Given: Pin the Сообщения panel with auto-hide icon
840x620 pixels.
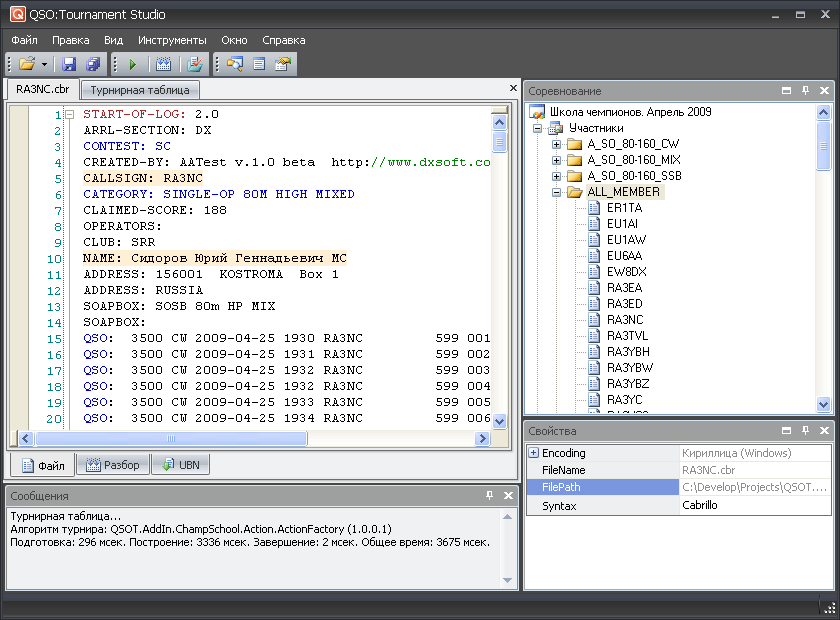Looking at the screenshot, I should pos(489,496).
